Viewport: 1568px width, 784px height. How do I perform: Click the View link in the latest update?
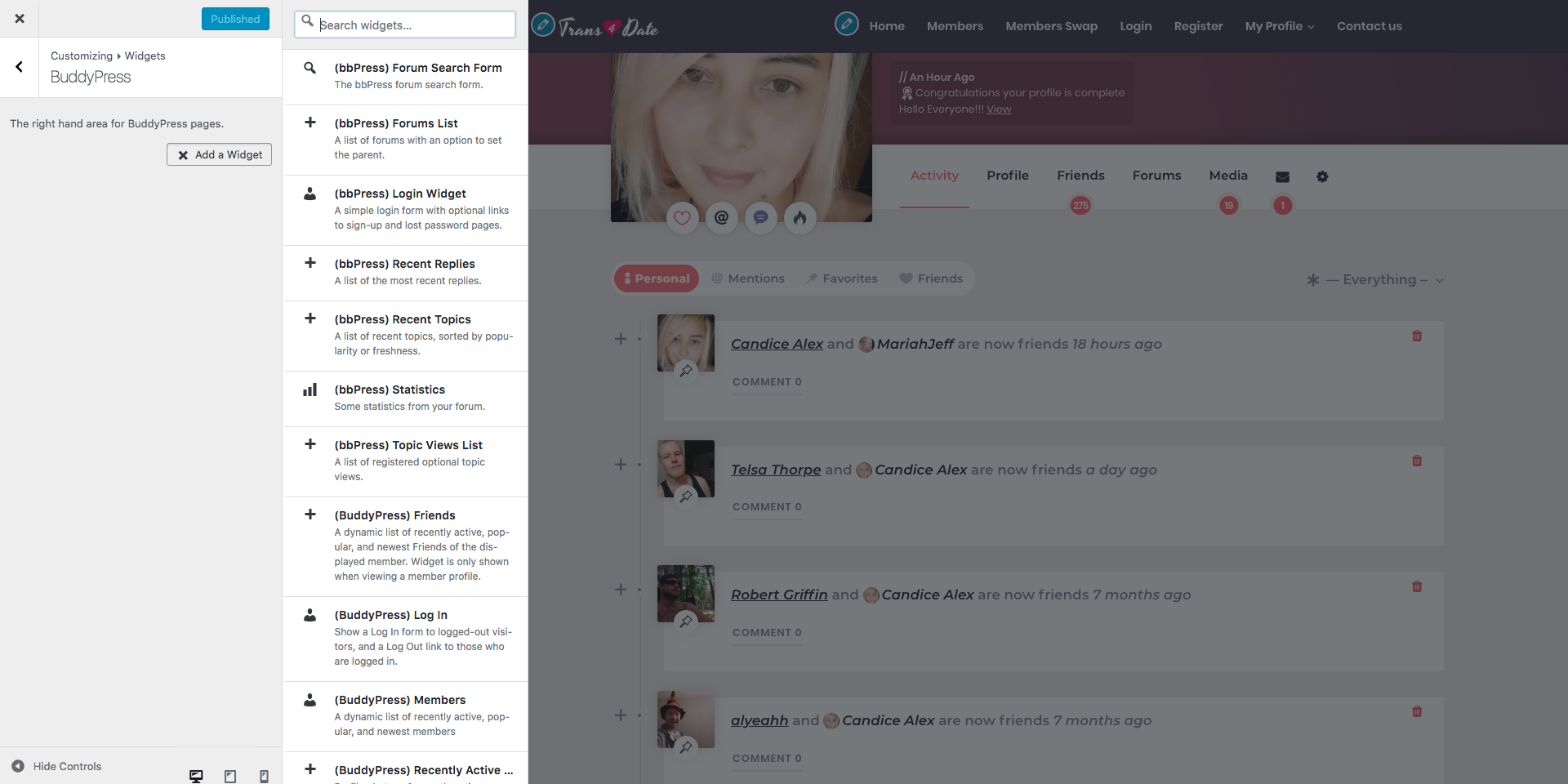pyautogui.click(x=998, y=109)
